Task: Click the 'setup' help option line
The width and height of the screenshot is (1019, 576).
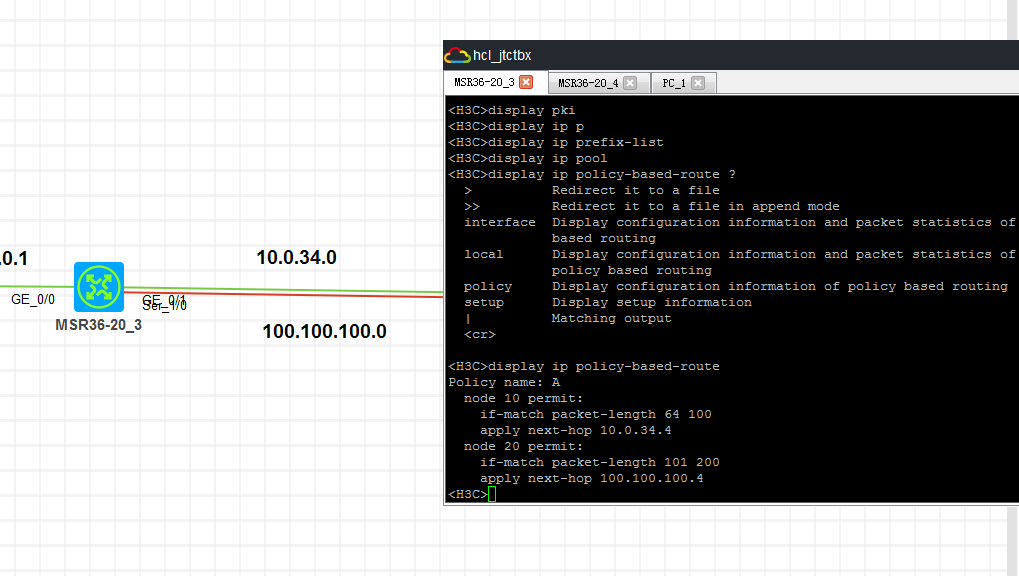Action: tap(608, 302)
